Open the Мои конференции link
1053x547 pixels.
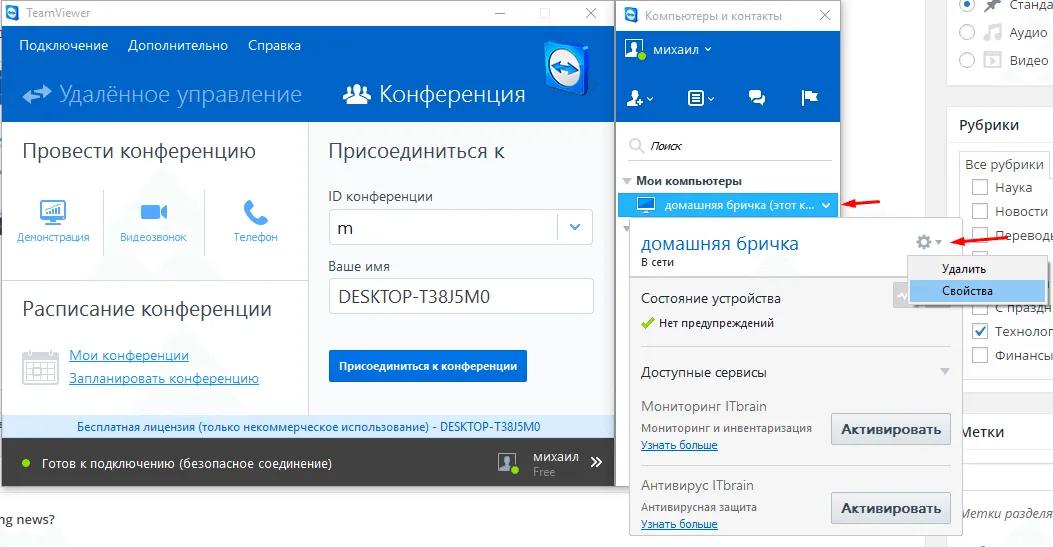click(x=129, y=355)
